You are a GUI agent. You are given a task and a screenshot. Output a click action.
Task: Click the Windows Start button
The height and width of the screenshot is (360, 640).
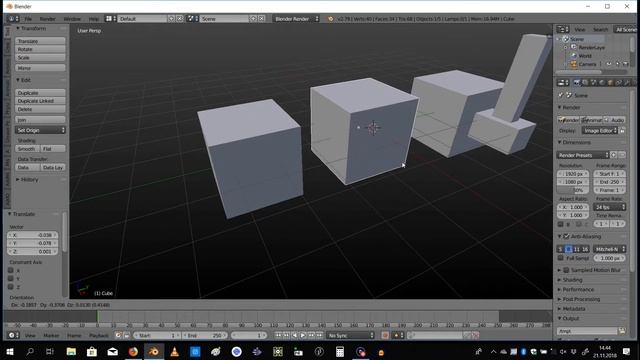[x=10, y=351]
